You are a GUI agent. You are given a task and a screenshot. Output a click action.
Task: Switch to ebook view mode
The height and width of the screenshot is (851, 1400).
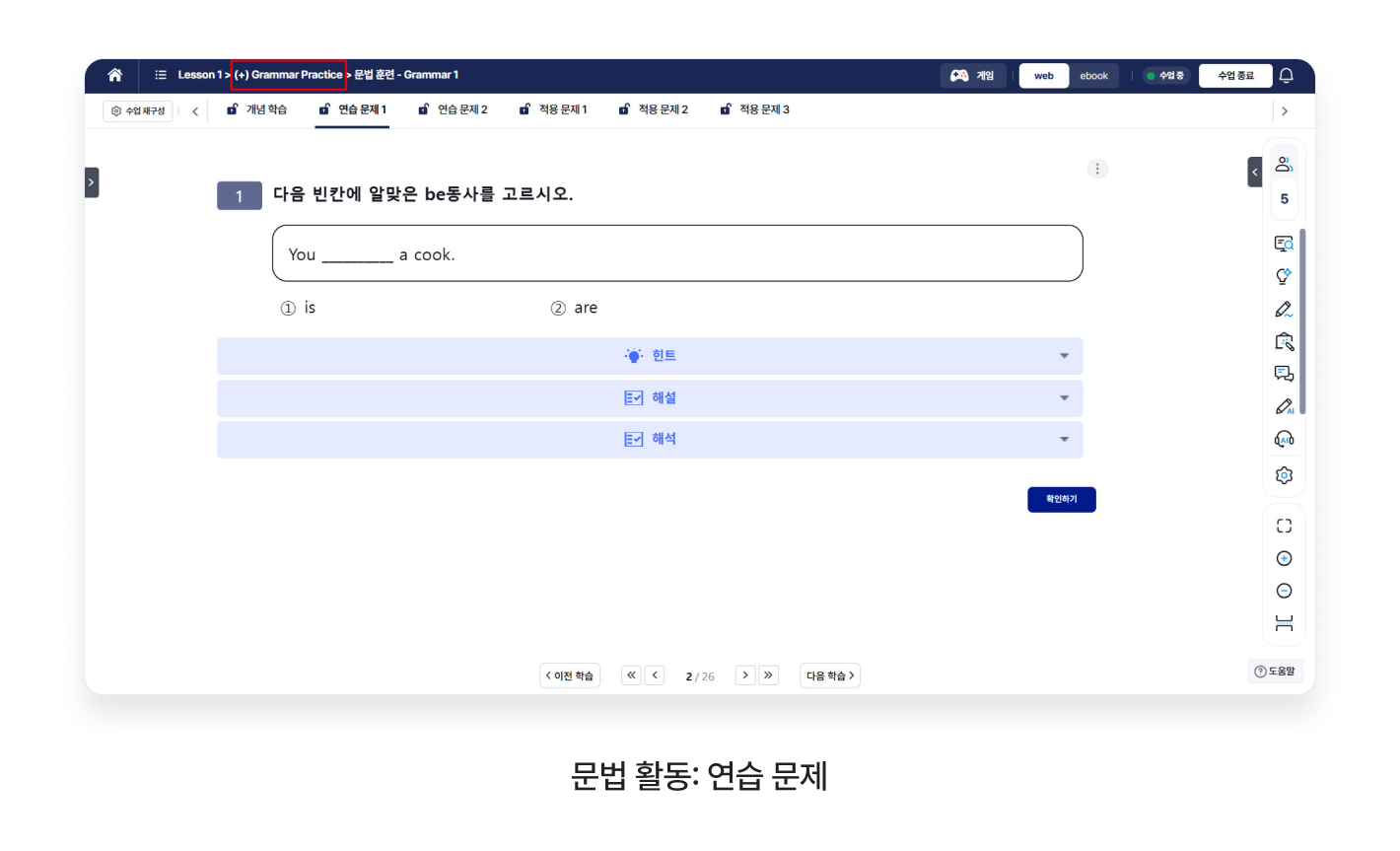pyautogui.click(x=1094, y=76)
